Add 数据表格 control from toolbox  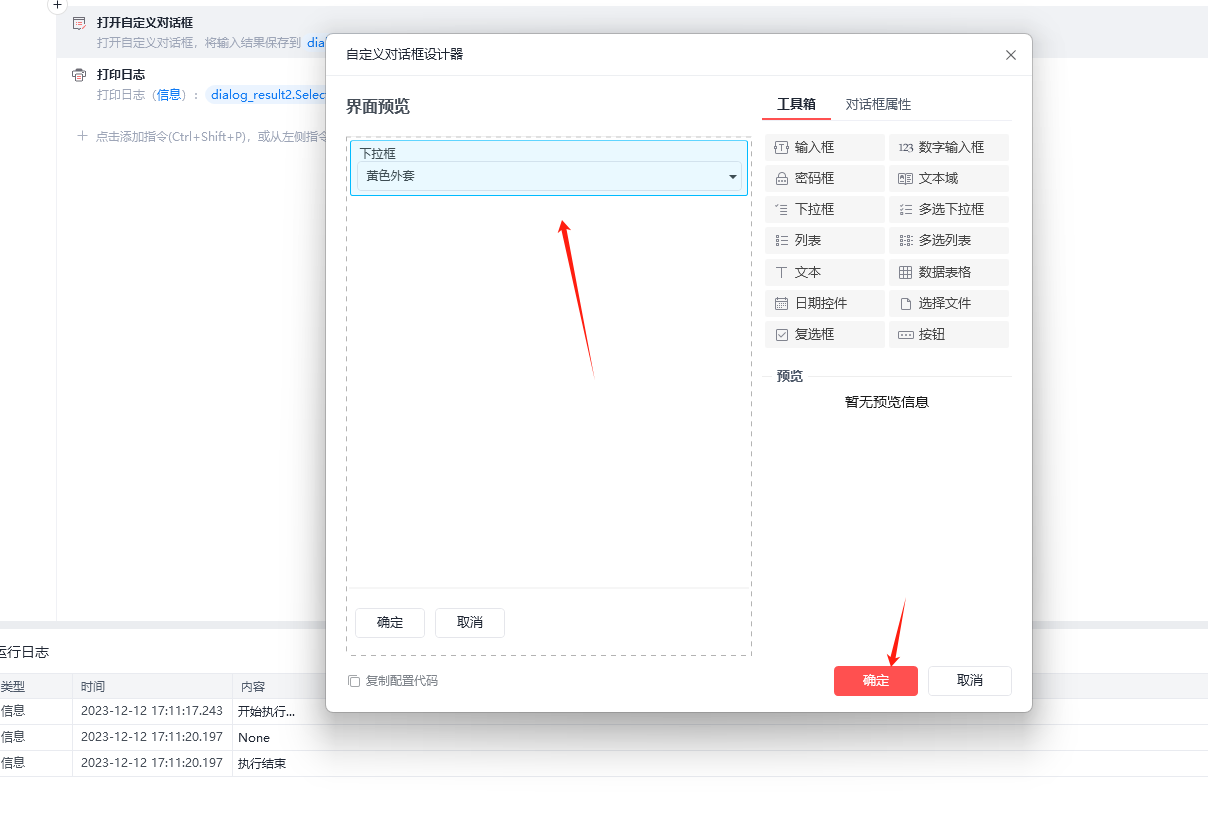pyautogui.click(x=949, y=272)
